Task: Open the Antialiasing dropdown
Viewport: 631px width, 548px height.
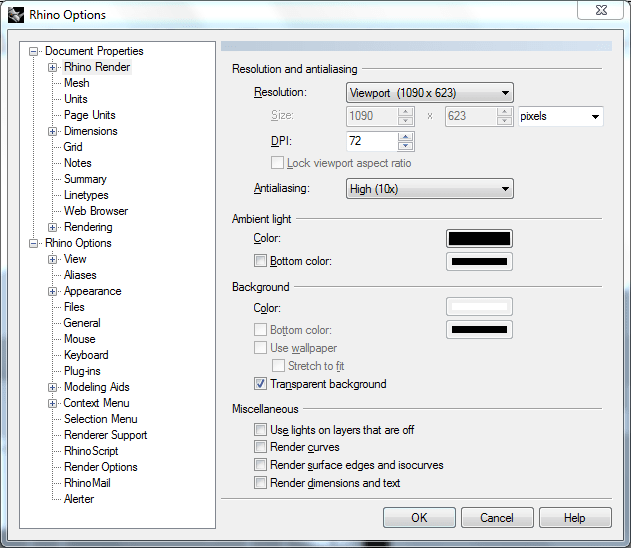Action: 429,188
